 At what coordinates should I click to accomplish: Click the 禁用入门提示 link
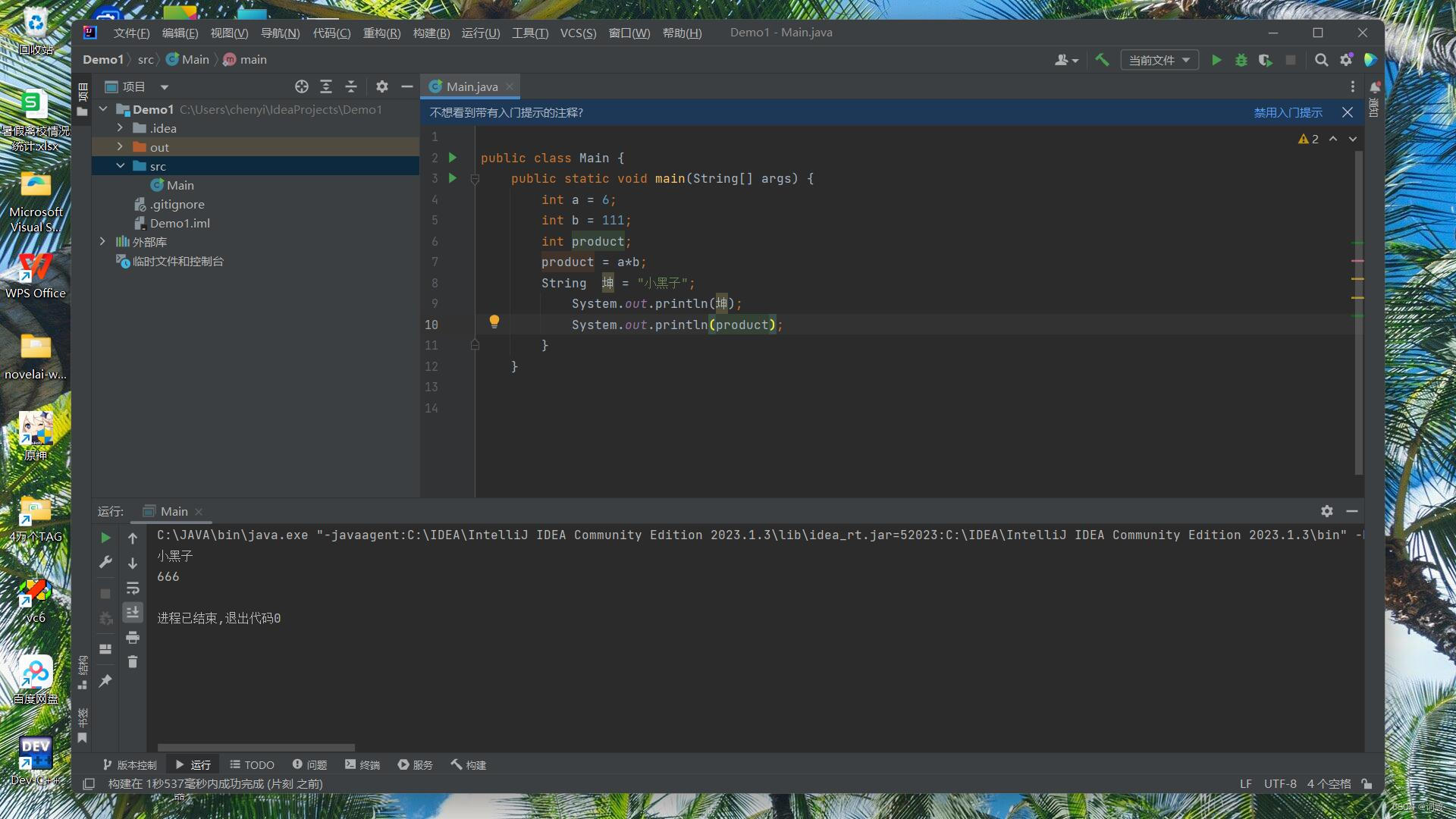pos(1288,112)
